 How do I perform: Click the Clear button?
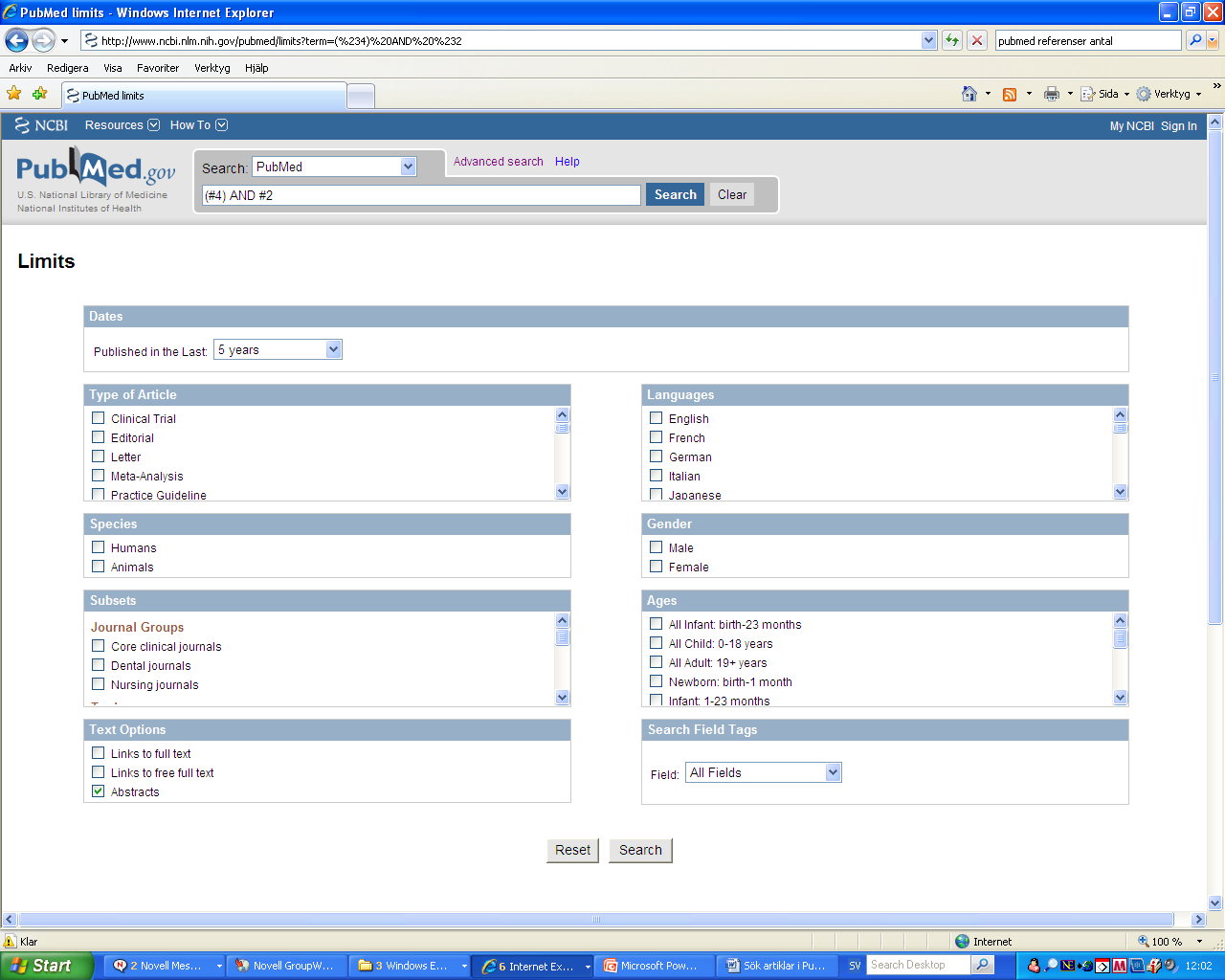[x=732, y=194]
